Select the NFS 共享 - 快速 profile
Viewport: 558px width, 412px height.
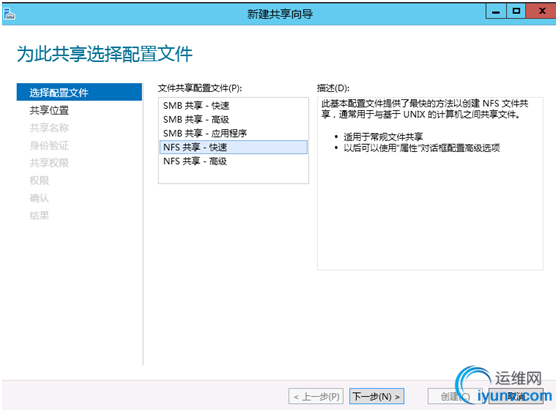tap(233, 147)
